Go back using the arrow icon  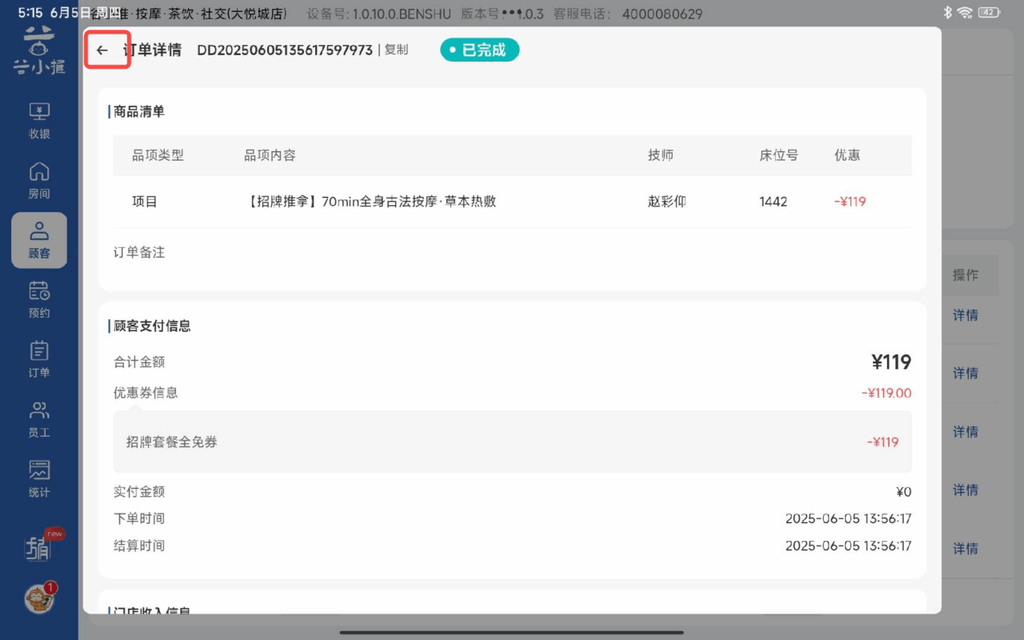tap(102, 50)
